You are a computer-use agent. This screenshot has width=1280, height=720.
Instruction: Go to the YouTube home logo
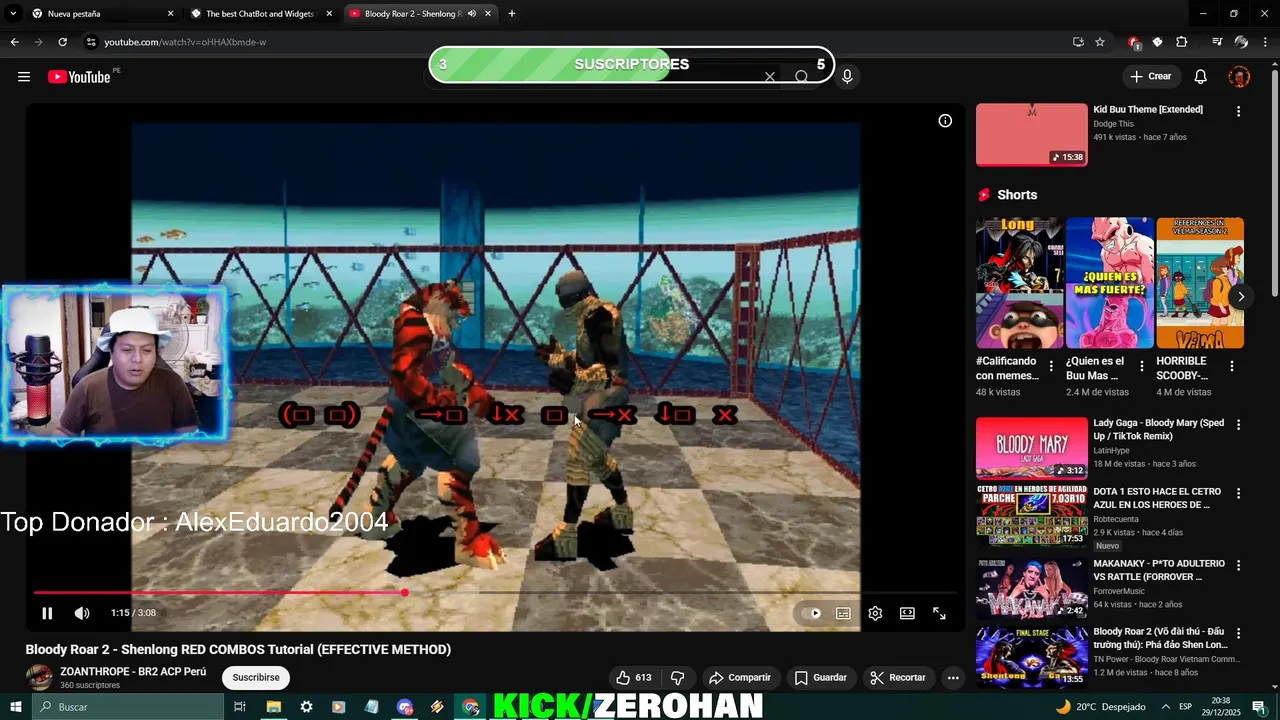(x=79, y=77)
